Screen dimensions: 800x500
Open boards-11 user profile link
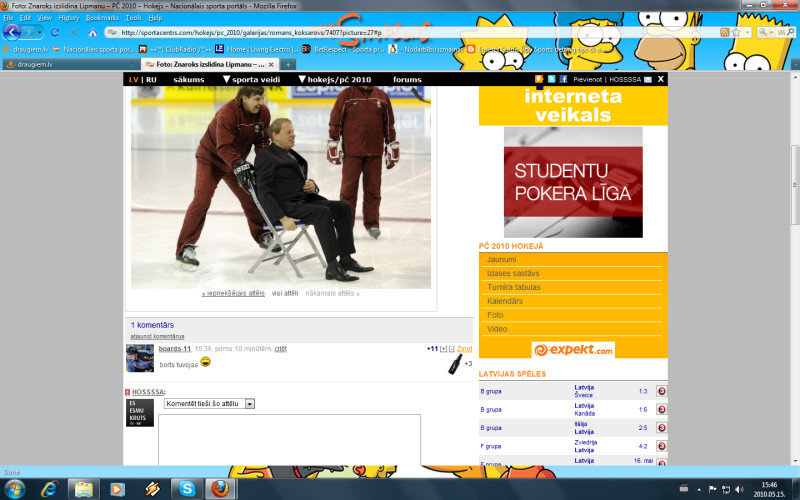(x=174, y=349)
